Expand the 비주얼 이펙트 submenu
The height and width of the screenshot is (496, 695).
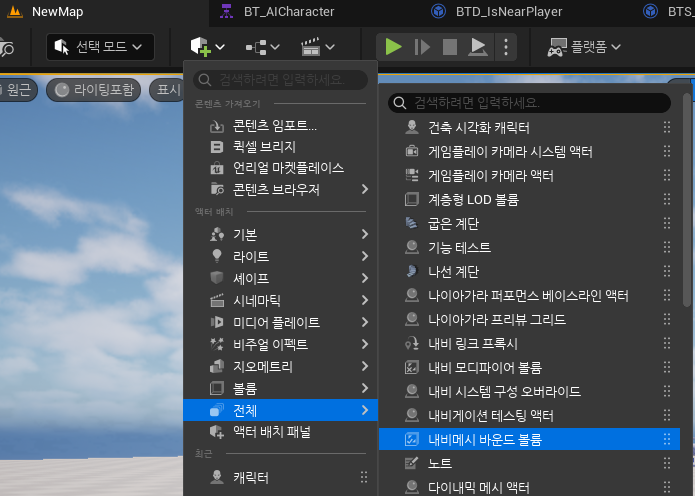point(280,344)
